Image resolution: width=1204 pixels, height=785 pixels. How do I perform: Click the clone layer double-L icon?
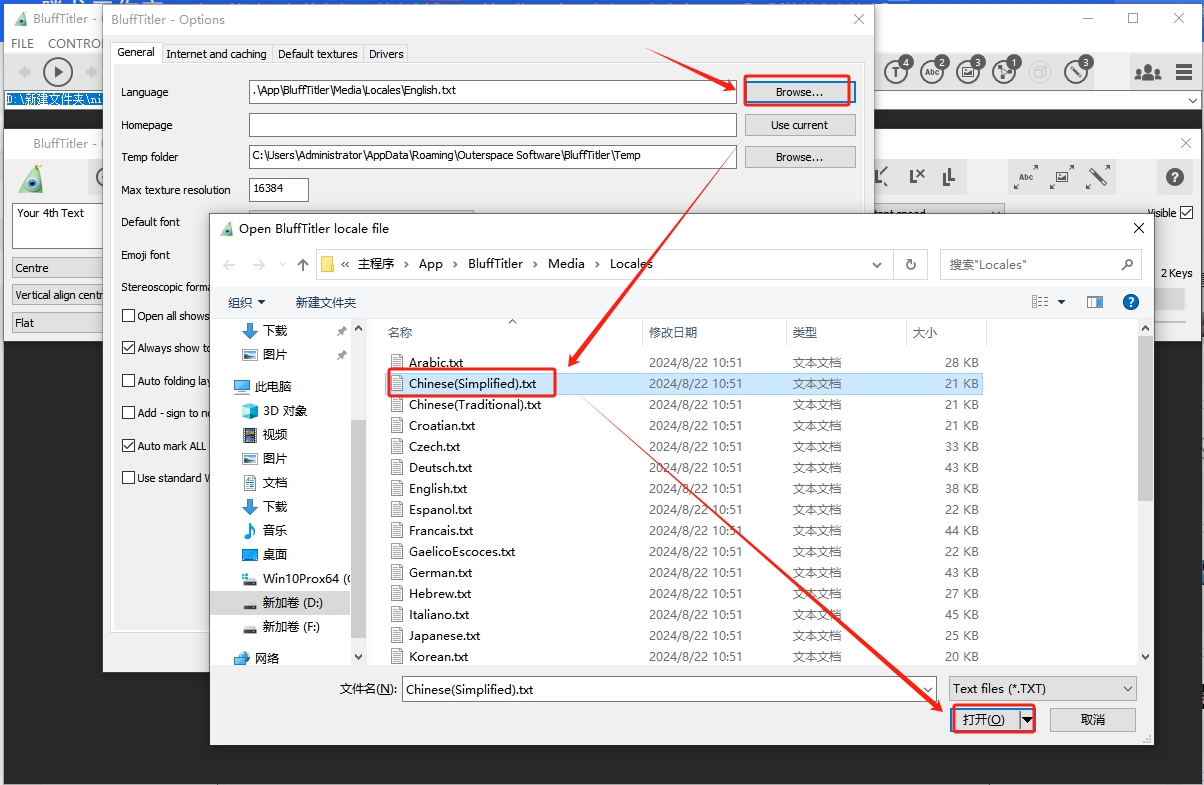pos(948,177)
